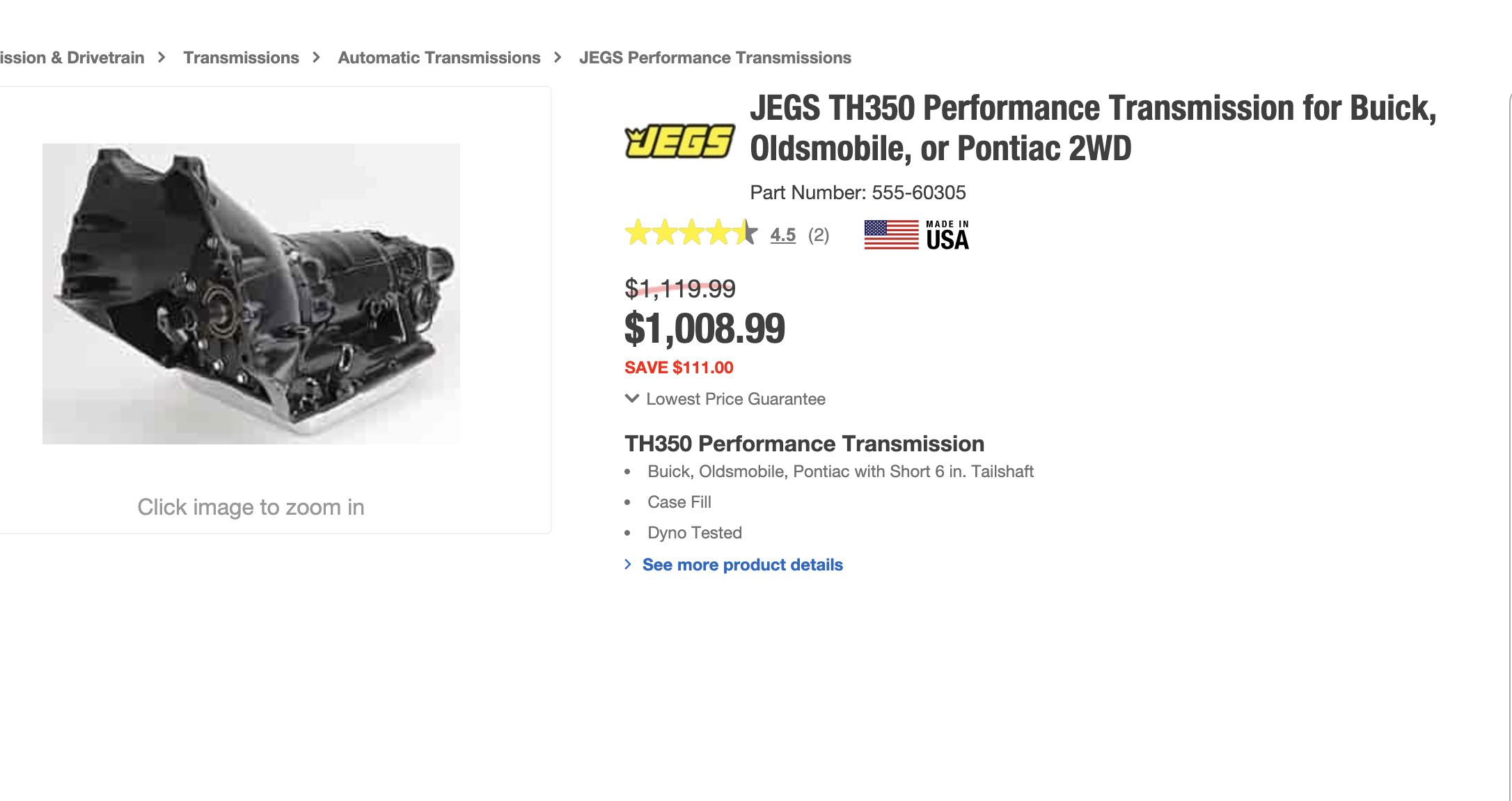Click the arrow beside See more product details
This screenshot has width=1512, height=801.
click(628, 565)
